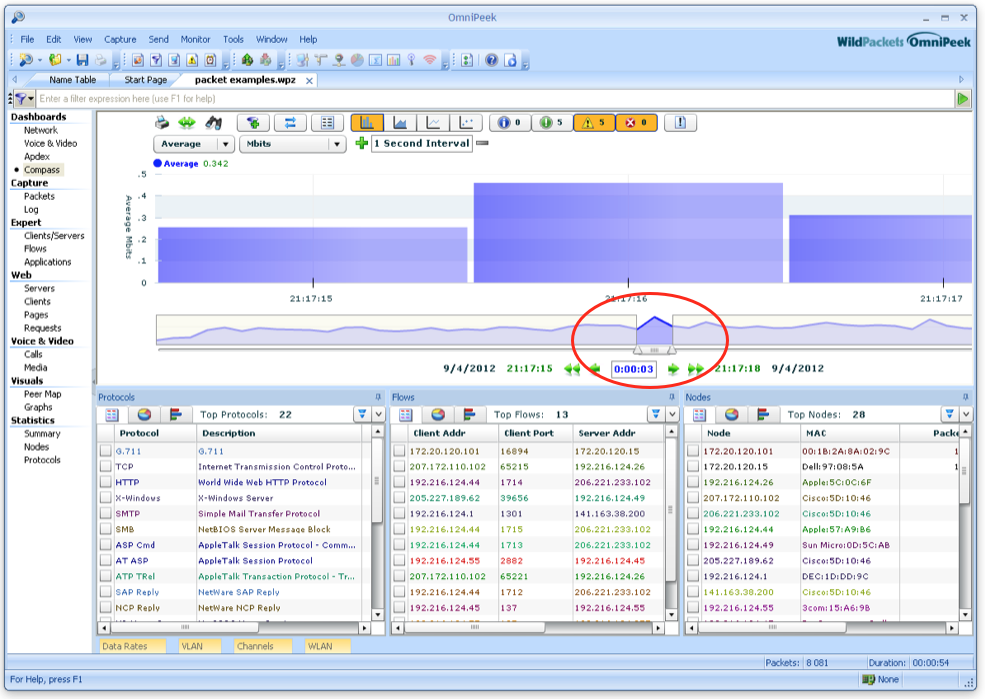Screen dimensions: 985x699
Task: Click the green double-arrow icon above the graph
Action: [187, 122]
